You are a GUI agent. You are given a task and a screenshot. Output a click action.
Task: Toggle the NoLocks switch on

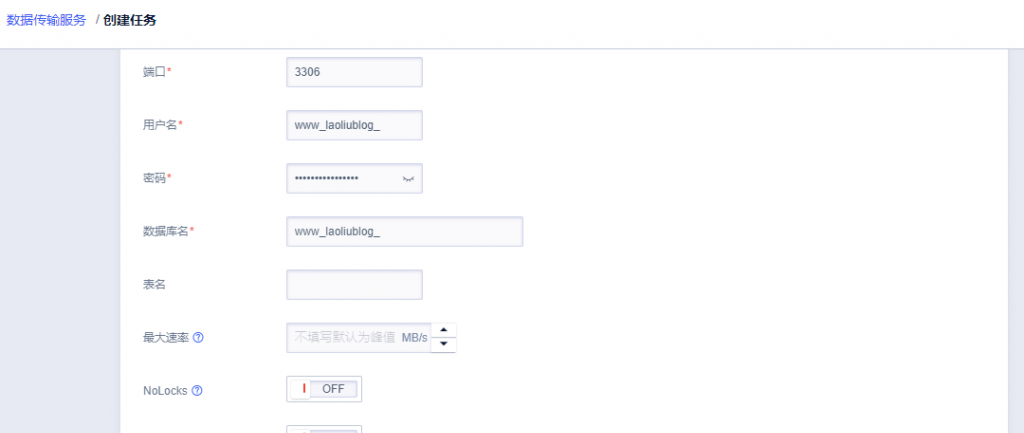pos(324,389)
